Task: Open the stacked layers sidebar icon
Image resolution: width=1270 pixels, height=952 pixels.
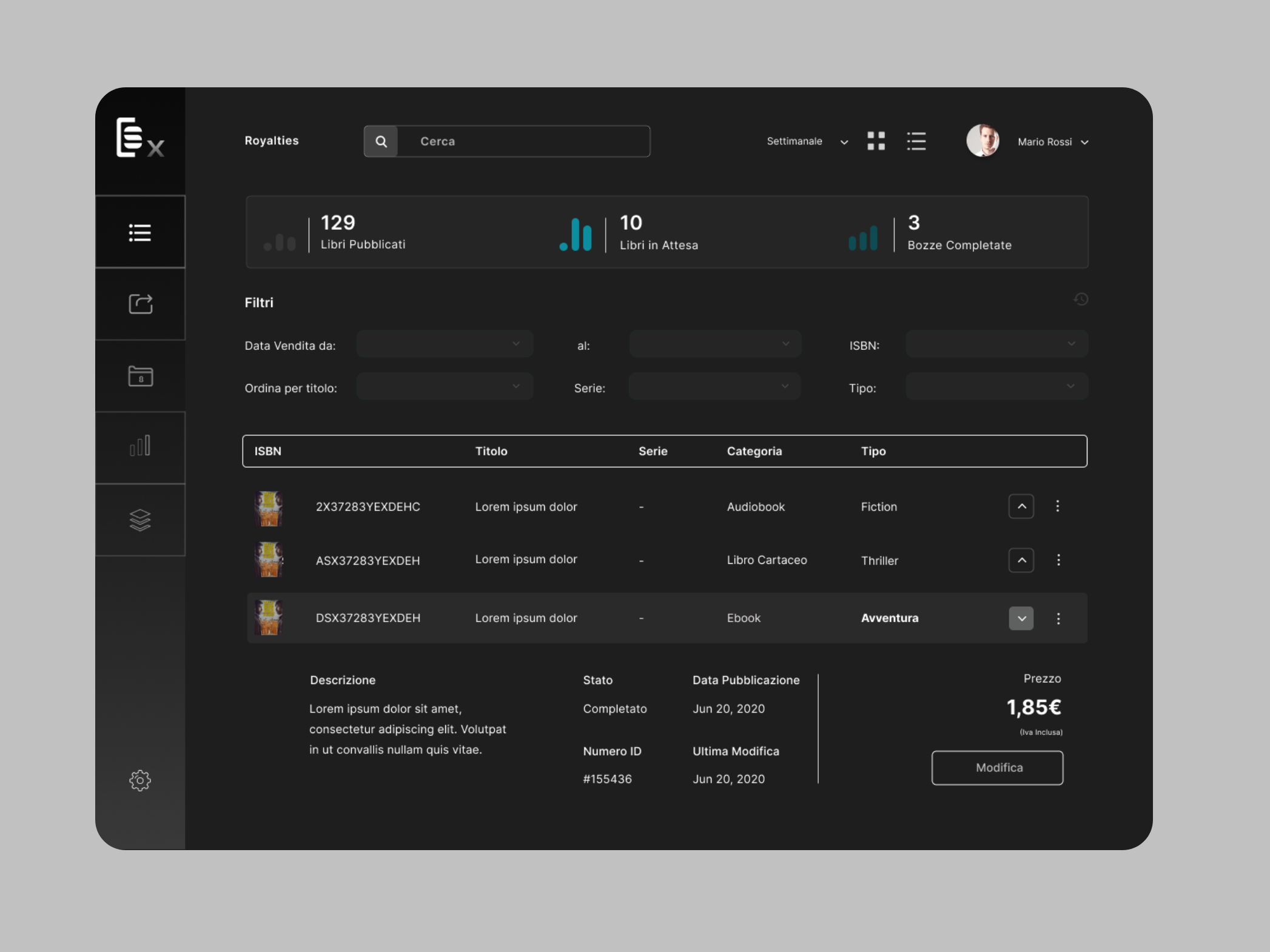Action: pyautogui.click(x=140, y=520)
